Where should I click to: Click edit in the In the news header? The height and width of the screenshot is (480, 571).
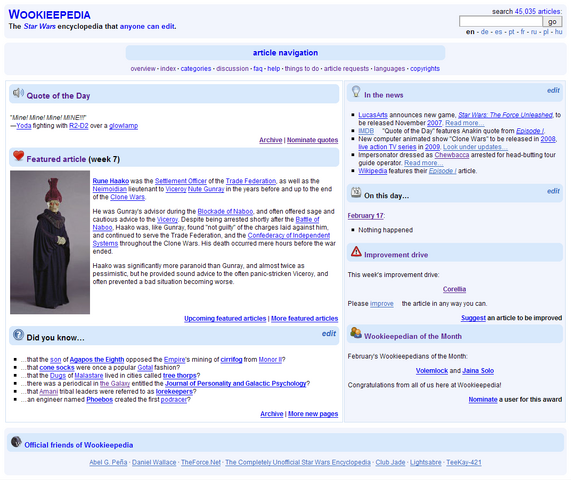tap(553, 90)
